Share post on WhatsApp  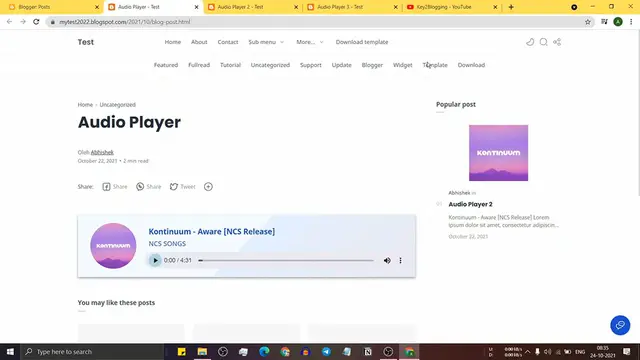(149, 187)
